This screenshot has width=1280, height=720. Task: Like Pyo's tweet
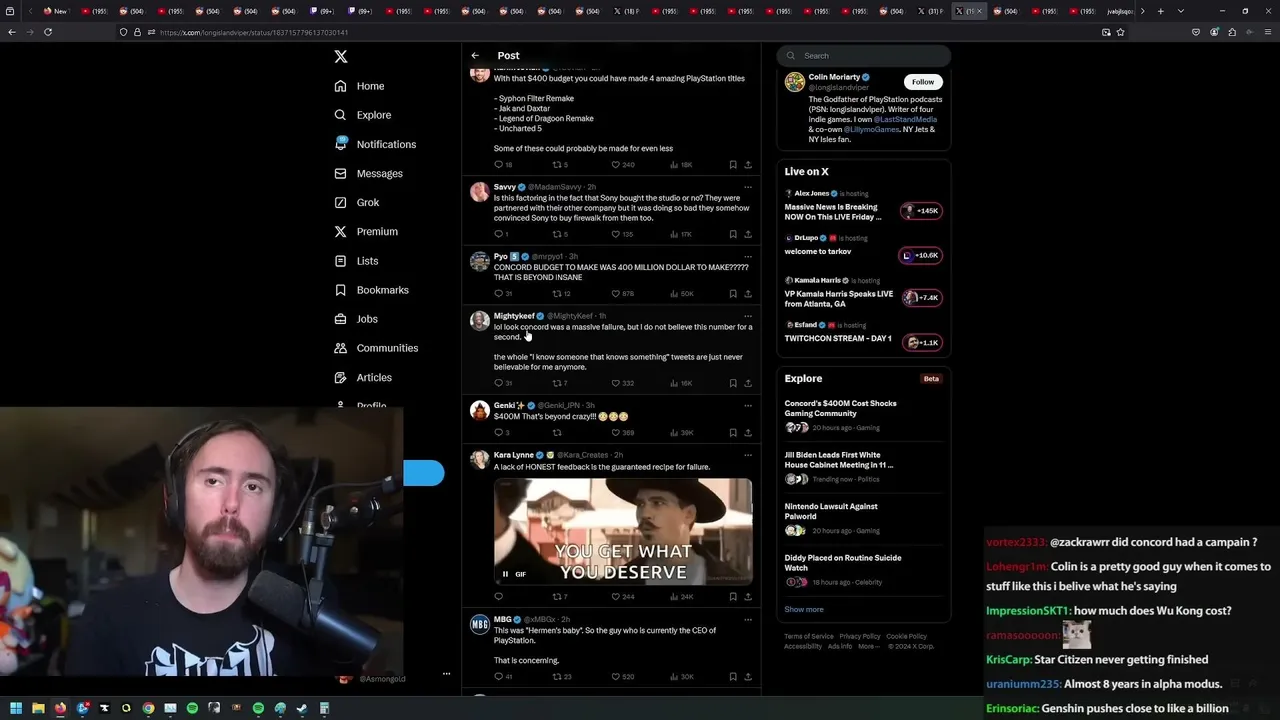point(616,294)
